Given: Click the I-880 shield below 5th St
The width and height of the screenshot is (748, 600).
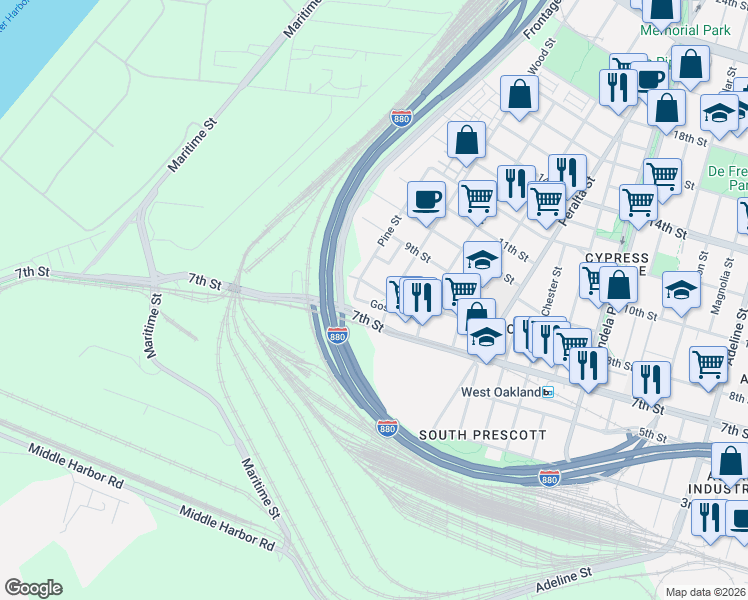Looking at the screenshot, I should [549, 478].
